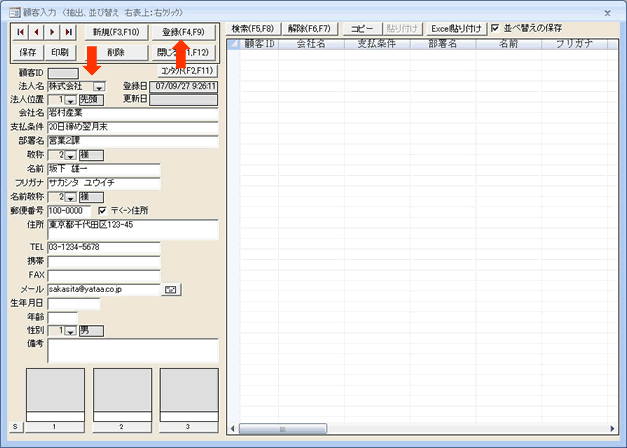Click the 住所 text area
The image size is (627, 448).
point(133,229)
